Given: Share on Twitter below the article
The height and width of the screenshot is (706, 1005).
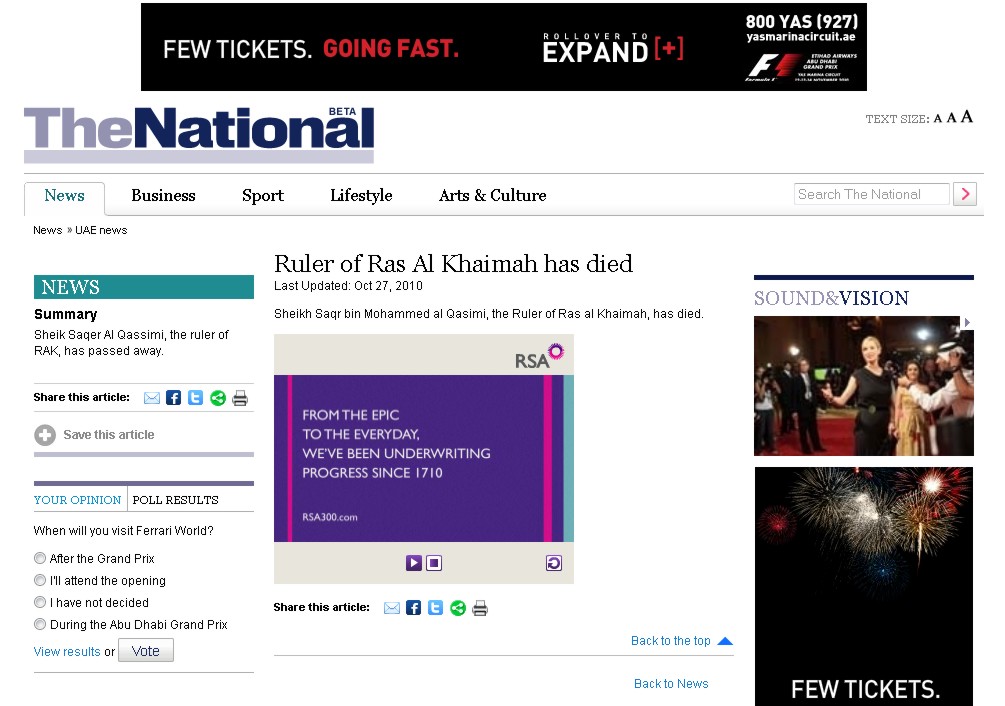Looking at the screenshot, I should pos(435,608).
